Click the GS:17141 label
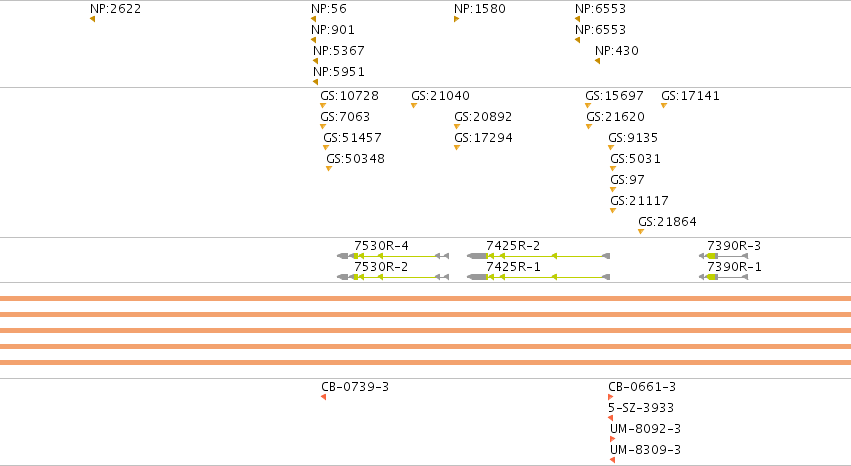 (x=690, y=96)
